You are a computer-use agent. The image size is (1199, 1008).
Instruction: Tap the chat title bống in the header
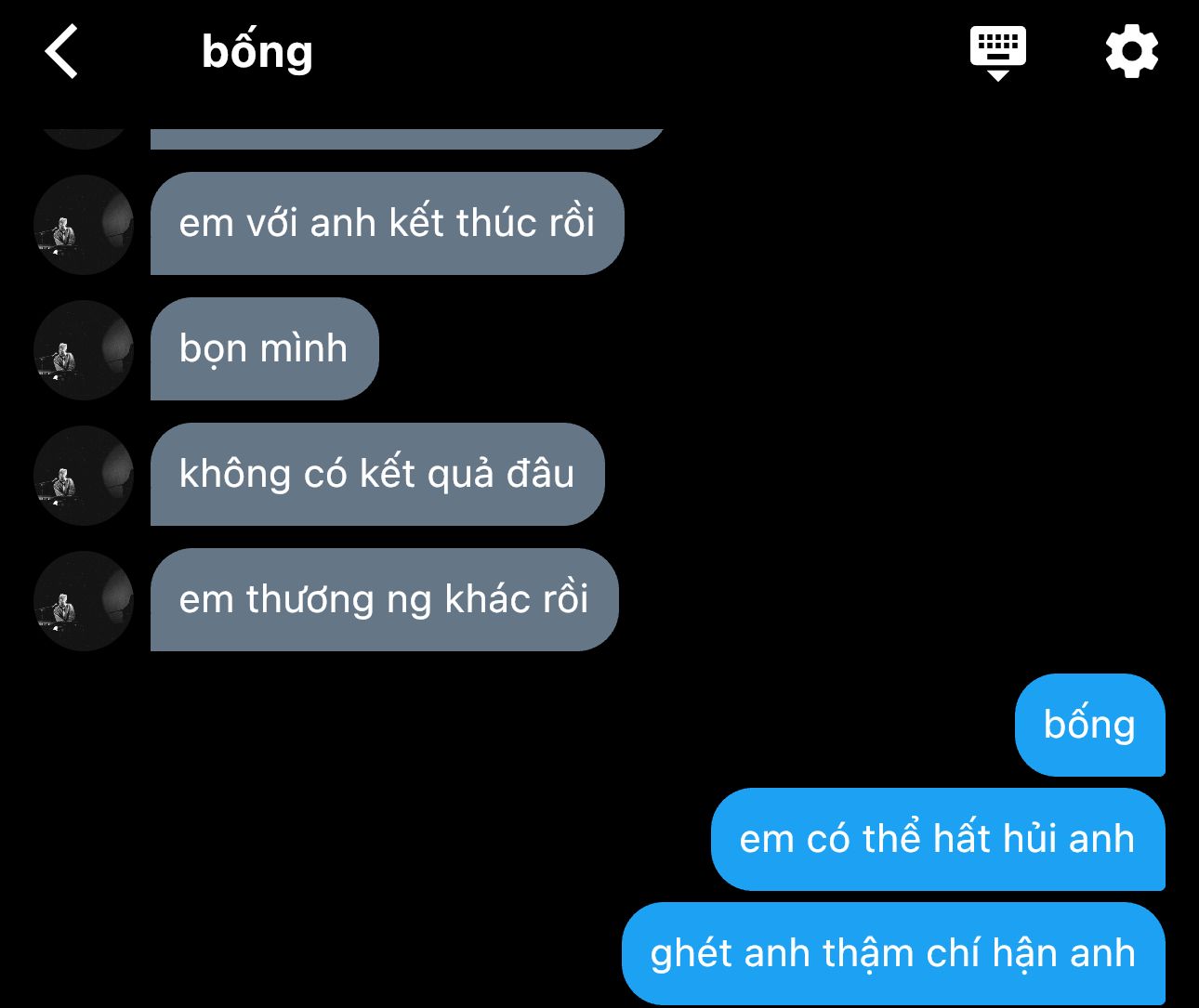pos(257,52)
